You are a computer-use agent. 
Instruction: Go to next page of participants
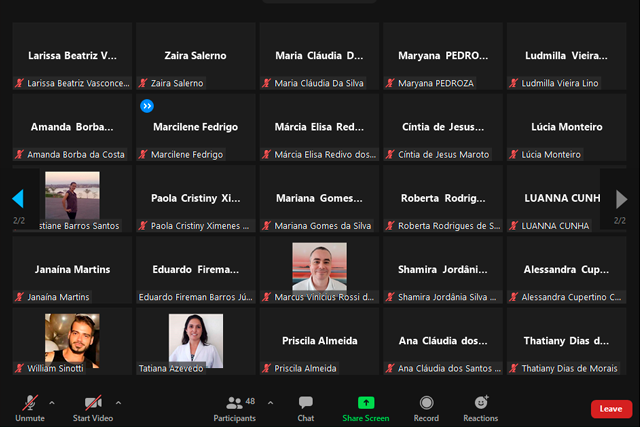(622, 198)
